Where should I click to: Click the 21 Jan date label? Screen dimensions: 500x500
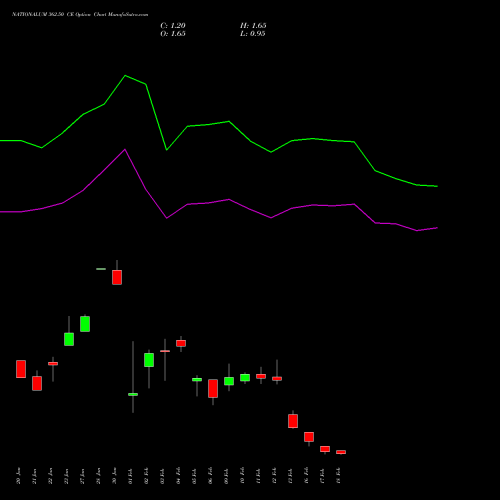(x=34, y=476)
